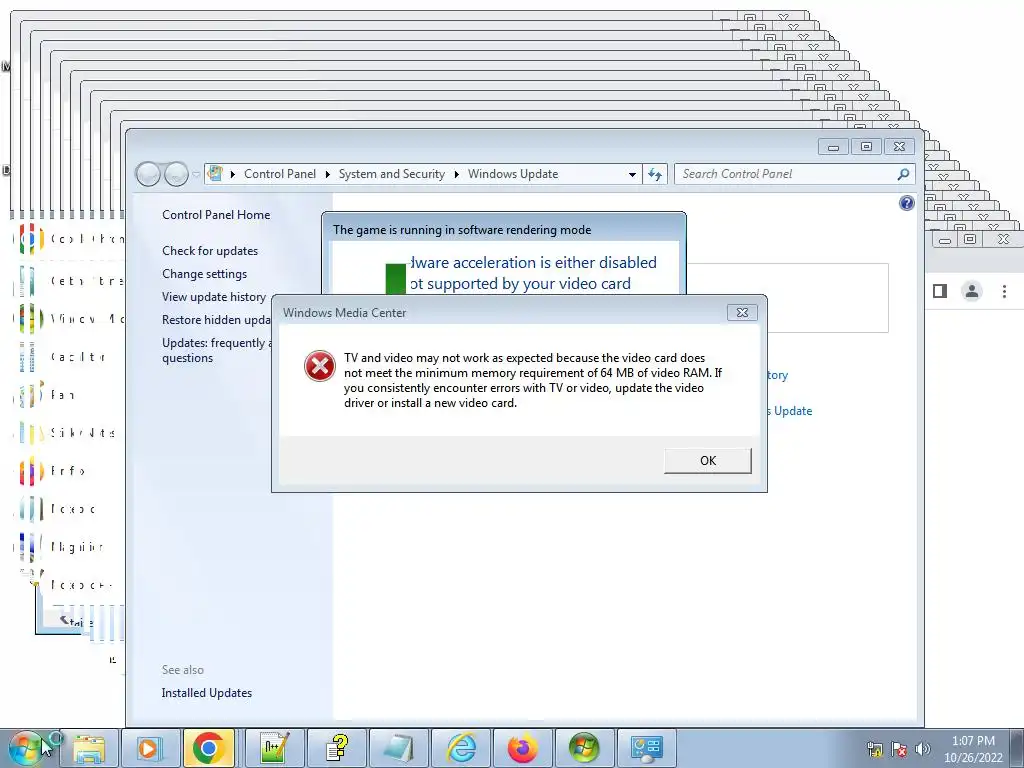This screenshot has width=1024, height=768.
Task: Go forward in the Windows Update window
Action: point(176,174)
